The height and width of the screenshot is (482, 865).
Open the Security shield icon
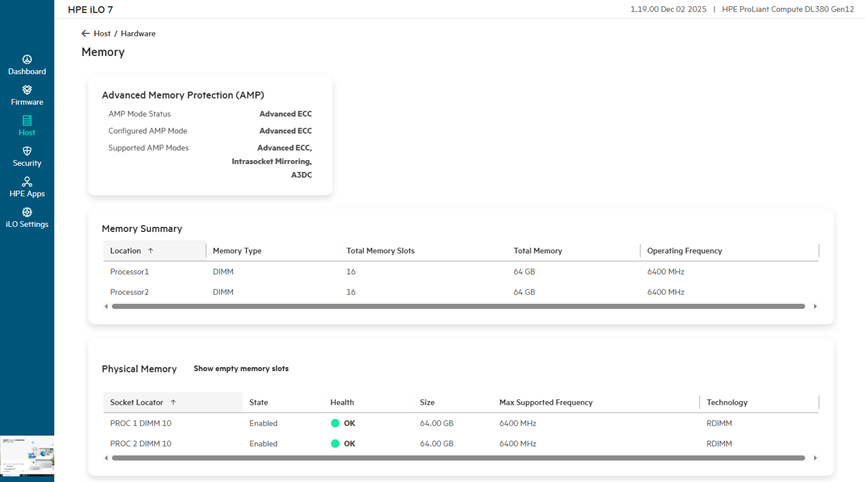coord(27,151)
